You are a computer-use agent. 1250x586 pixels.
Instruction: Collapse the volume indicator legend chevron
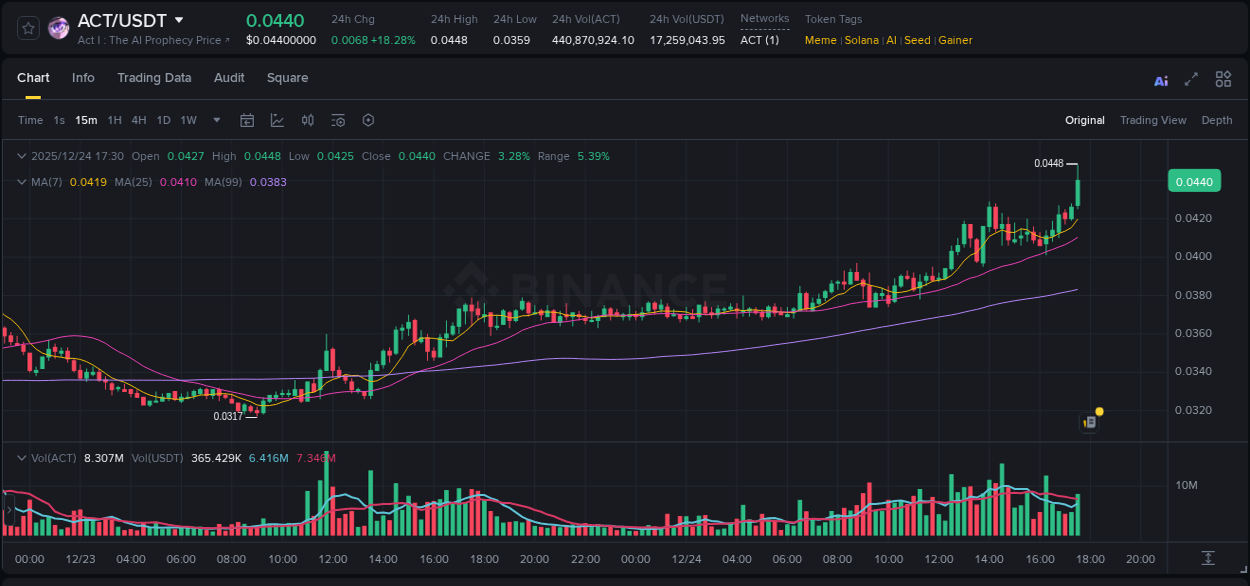tap(21, 458)
